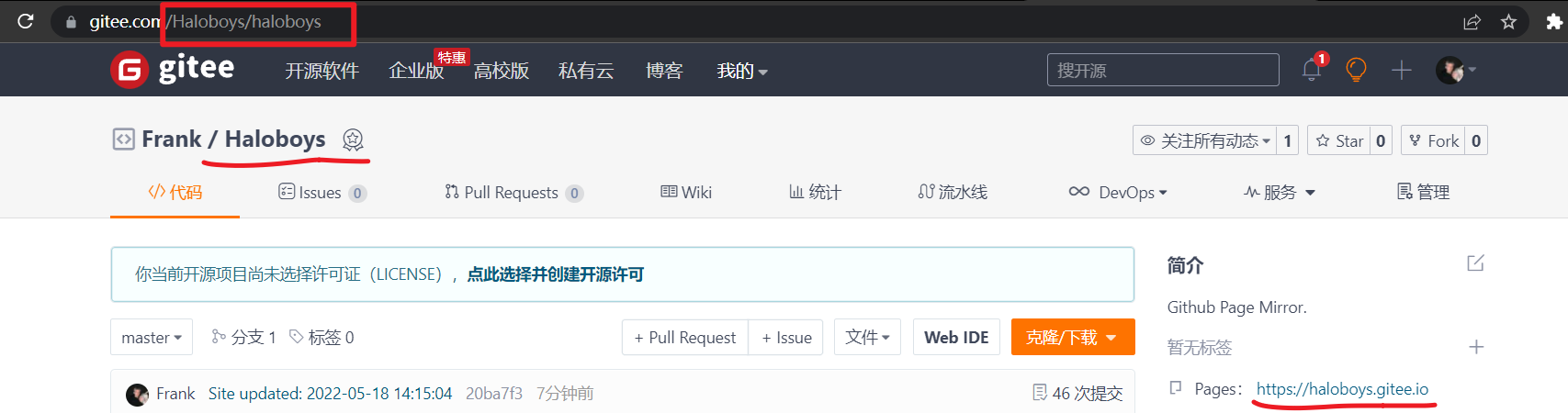Click the Frank commit author name

point(175,394)
